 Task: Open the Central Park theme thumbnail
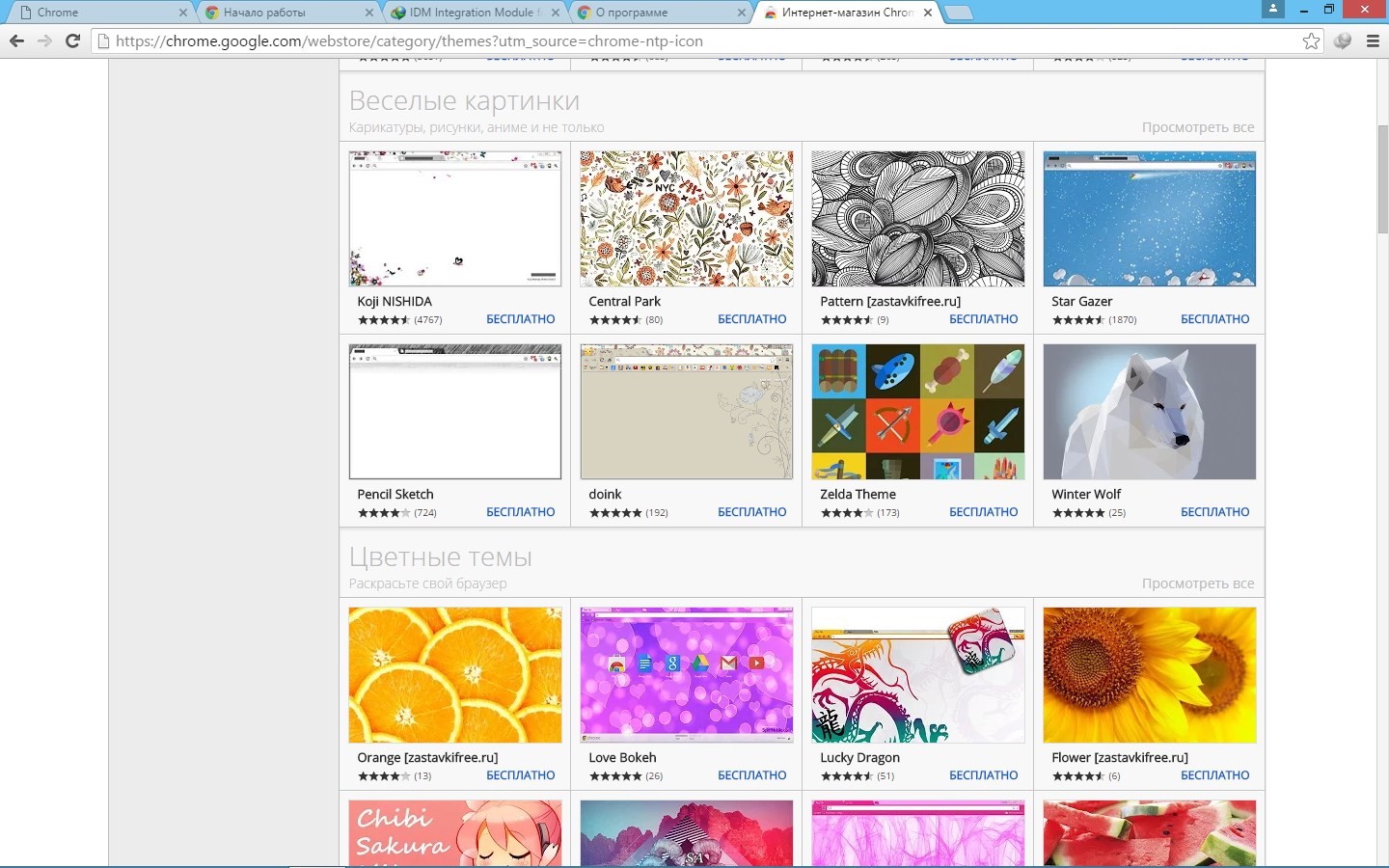(x=686, y=219)
